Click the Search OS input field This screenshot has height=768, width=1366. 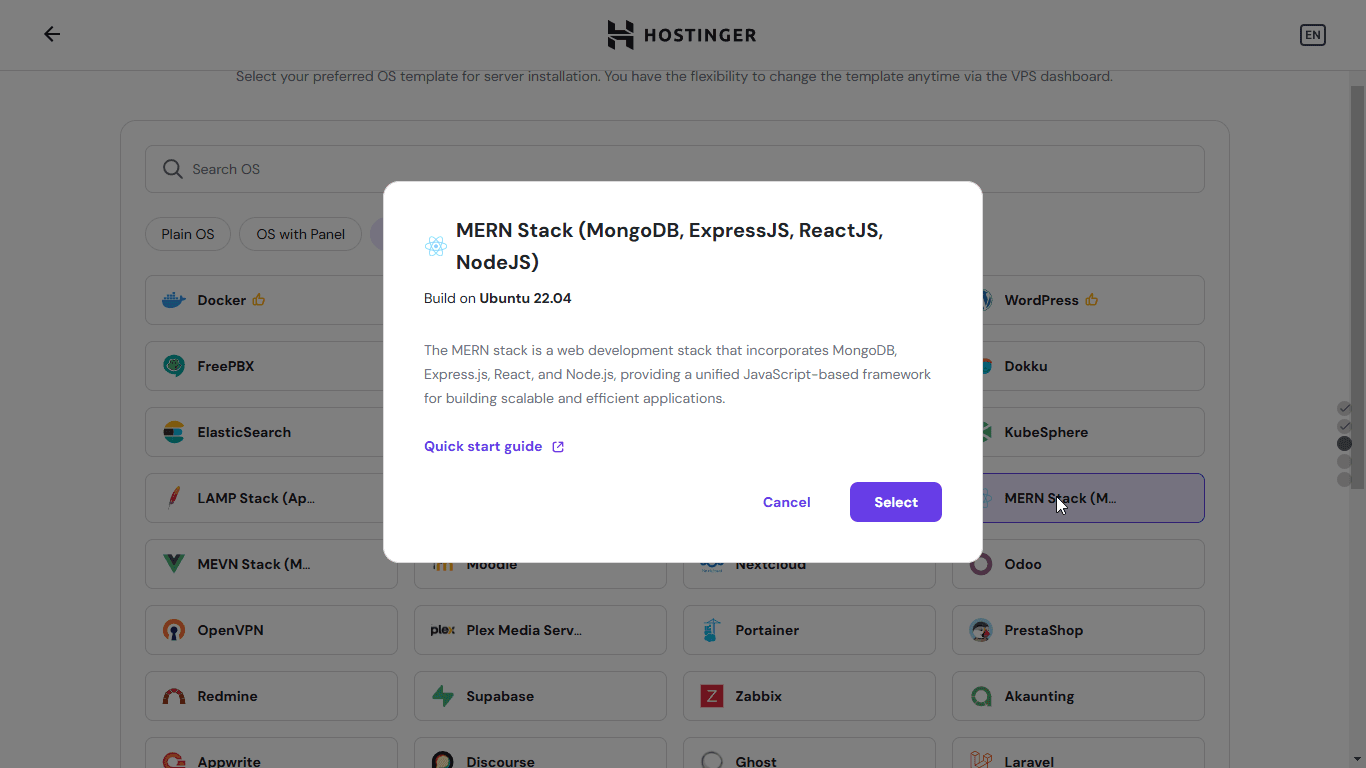pos(675,169)
